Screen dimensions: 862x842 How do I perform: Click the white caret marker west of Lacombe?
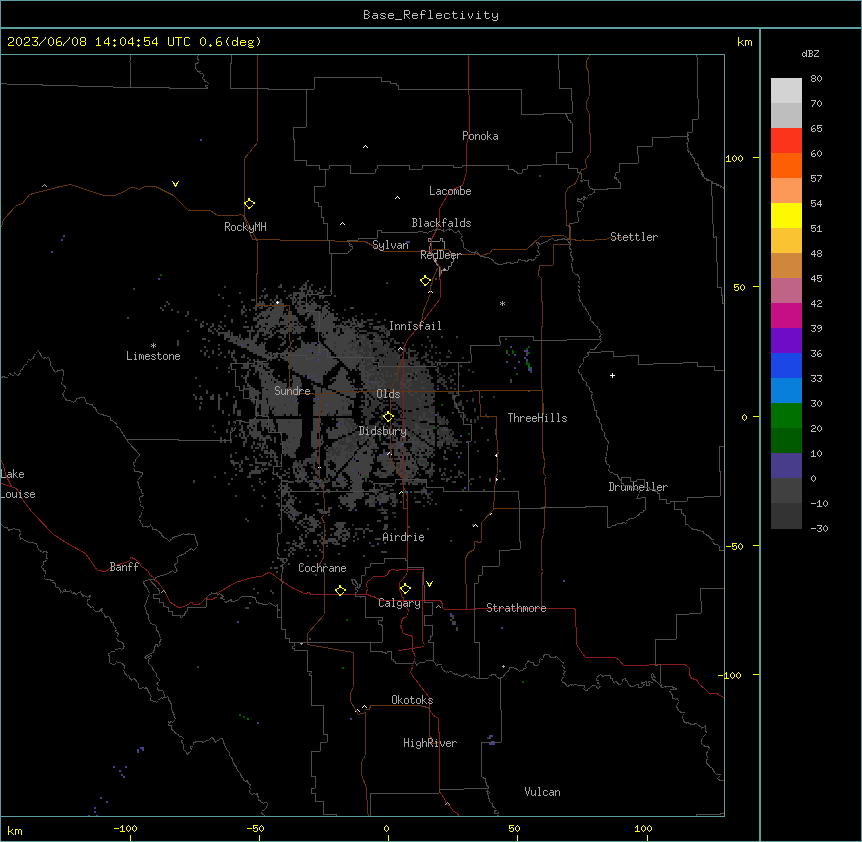click(397, 198)
